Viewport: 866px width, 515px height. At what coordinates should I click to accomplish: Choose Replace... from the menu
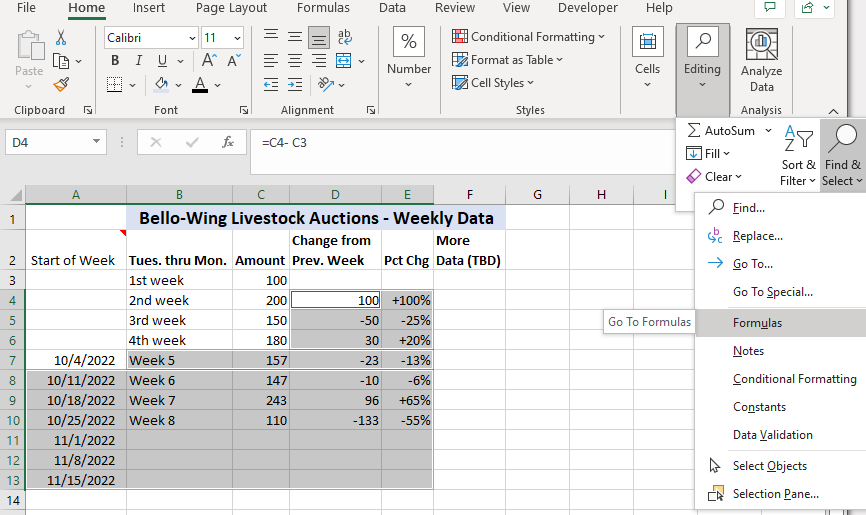click(x=780, y=236)
